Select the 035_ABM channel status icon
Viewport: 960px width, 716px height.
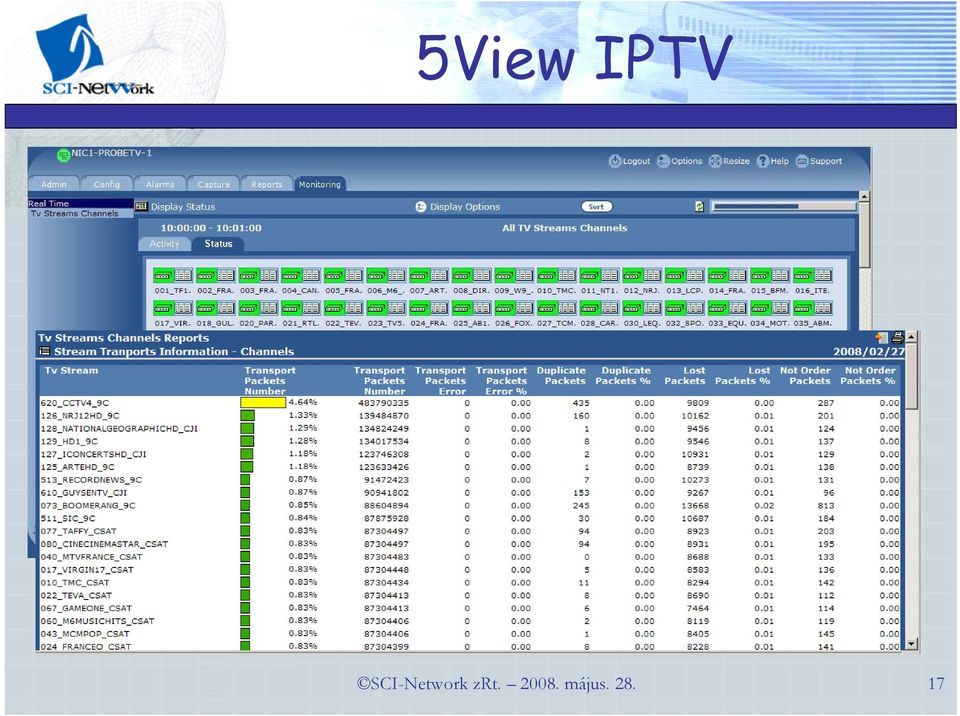point(812,307)
